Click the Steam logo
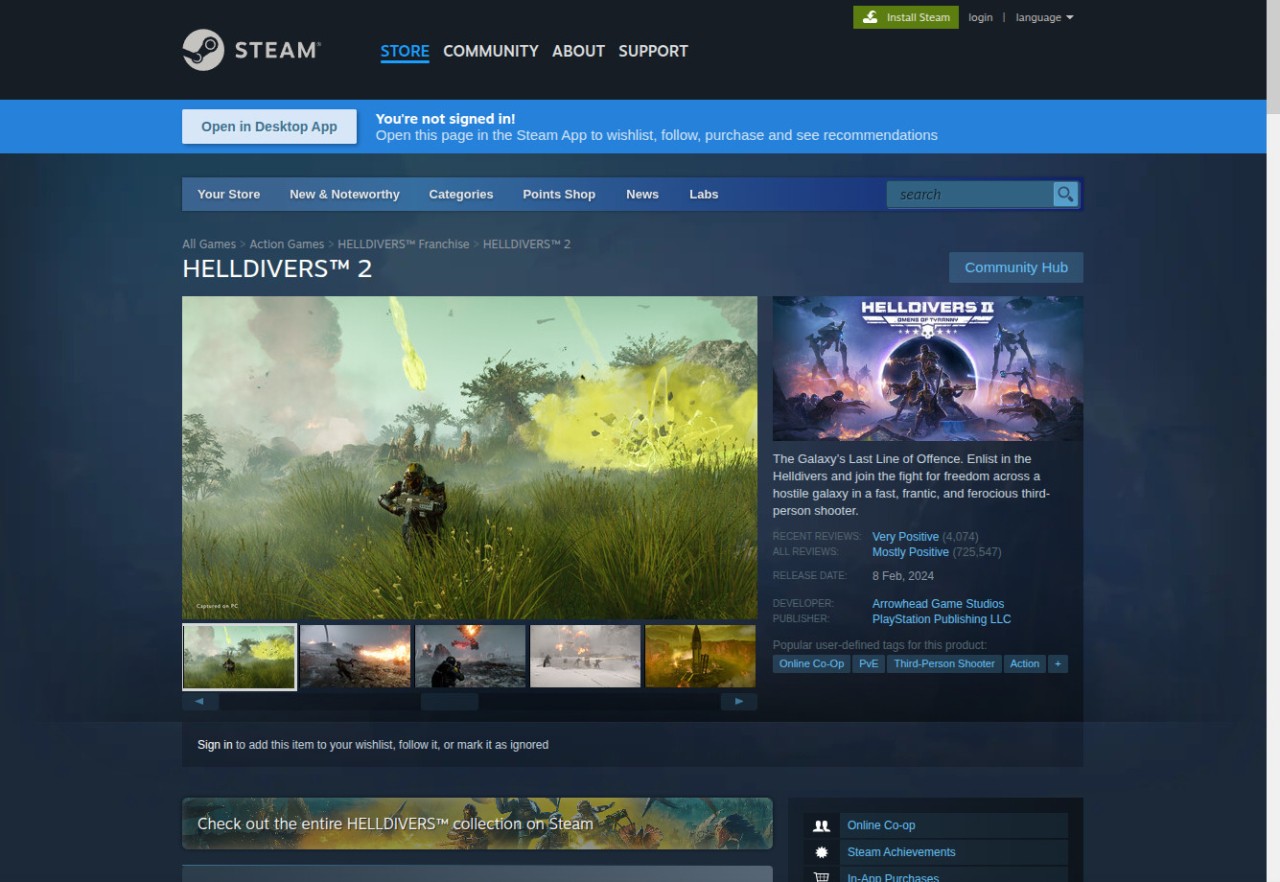Screen dimensions: 1280x882 (x=252, y=50)
